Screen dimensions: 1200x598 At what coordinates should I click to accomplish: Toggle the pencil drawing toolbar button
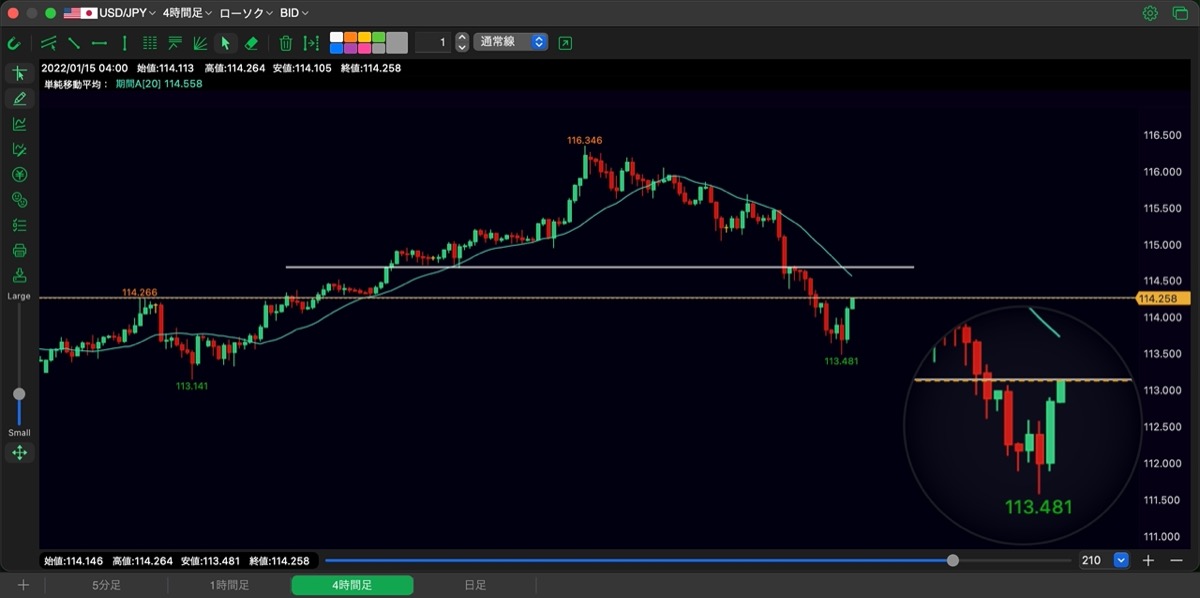click(x=19, y=98)
